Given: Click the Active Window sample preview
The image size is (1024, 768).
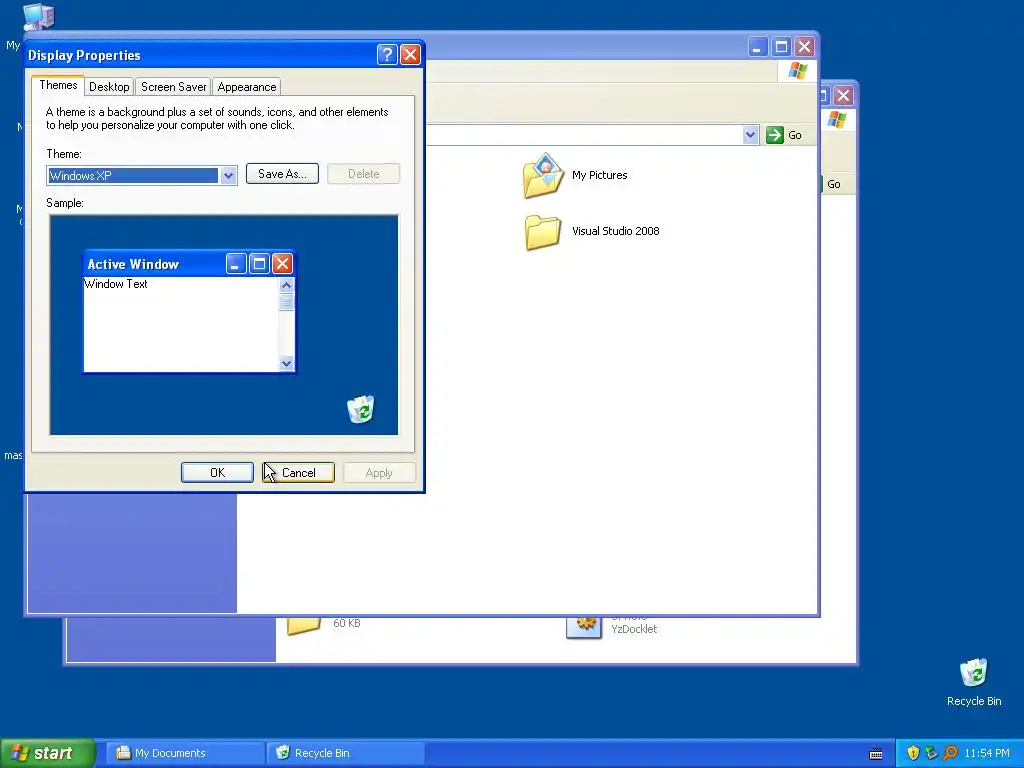Looking at the screenshot, I should [x=189, y=312].
